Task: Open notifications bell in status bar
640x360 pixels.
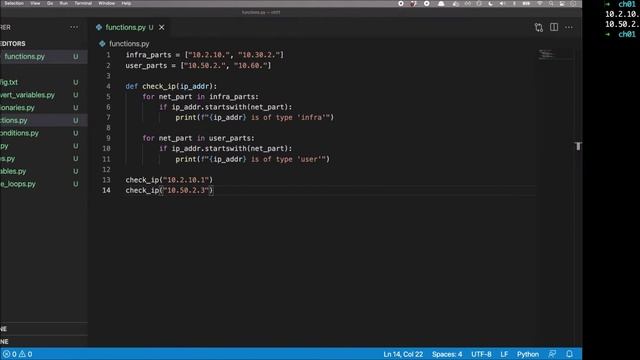Action: pos(569,354)
